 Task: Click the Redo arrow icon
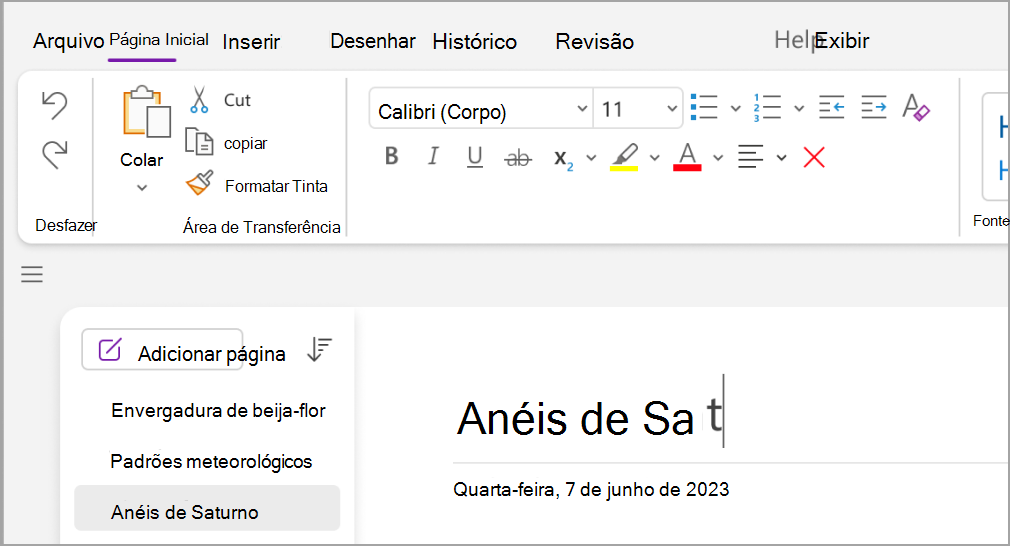coord(55,155)
